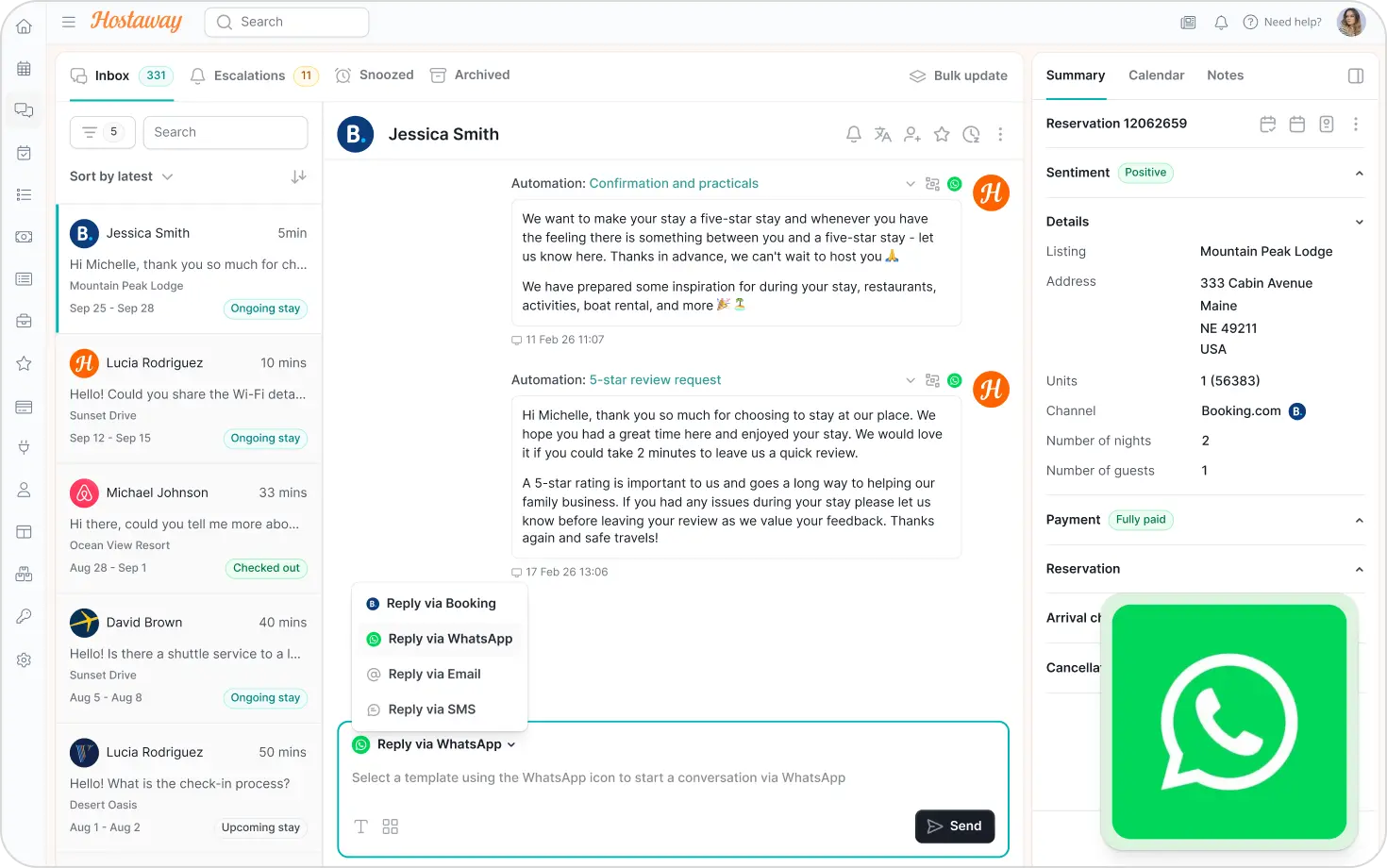Expand Confirmation and practicals automation chevron

(x=911, y=184)
